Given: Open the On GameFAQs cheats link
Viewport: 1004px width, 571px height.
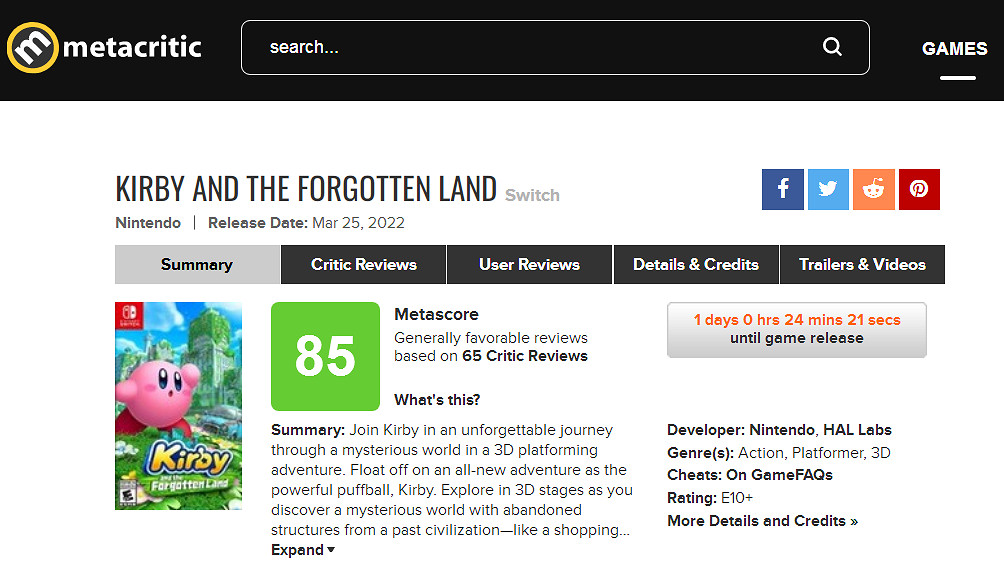Looking at the screenshot, I should coord(779,475).
